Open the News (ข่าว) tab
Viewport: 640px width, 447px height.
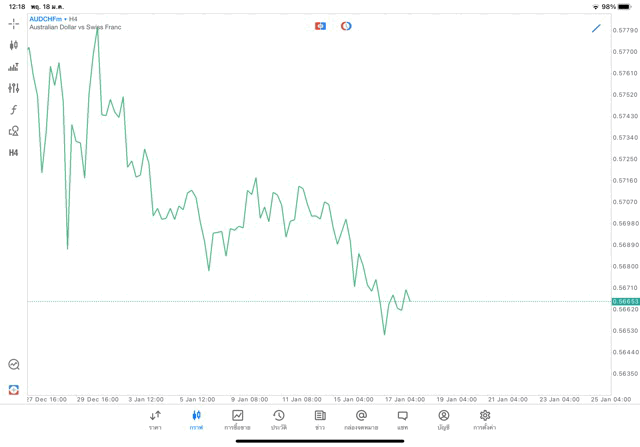[320, 419]
